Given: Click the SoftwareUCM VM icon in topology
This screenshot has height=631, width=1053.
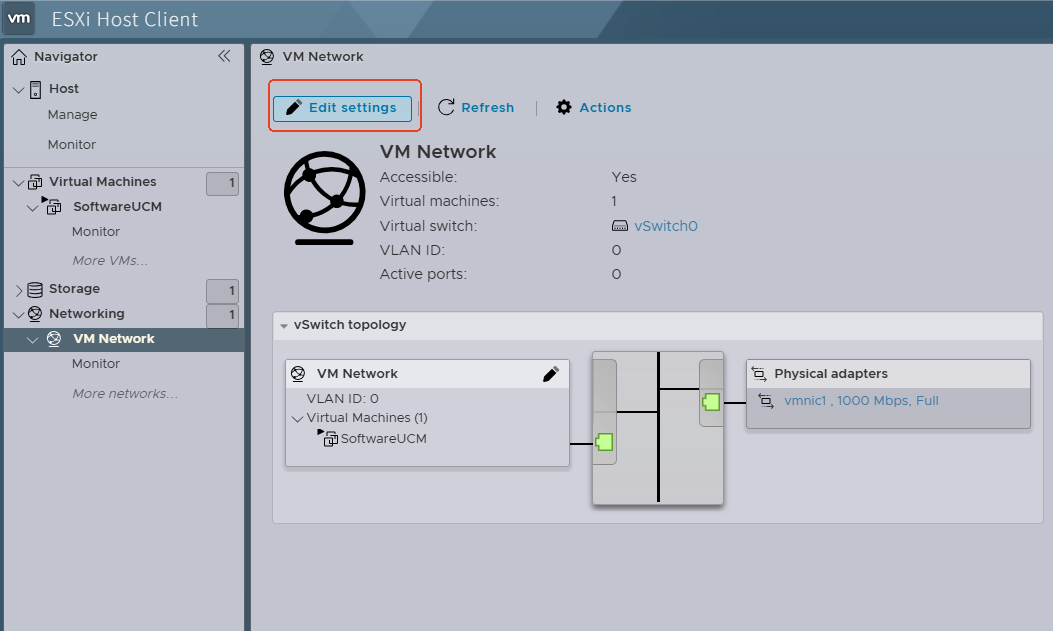Looking at the screenshot, I should 328,438.
